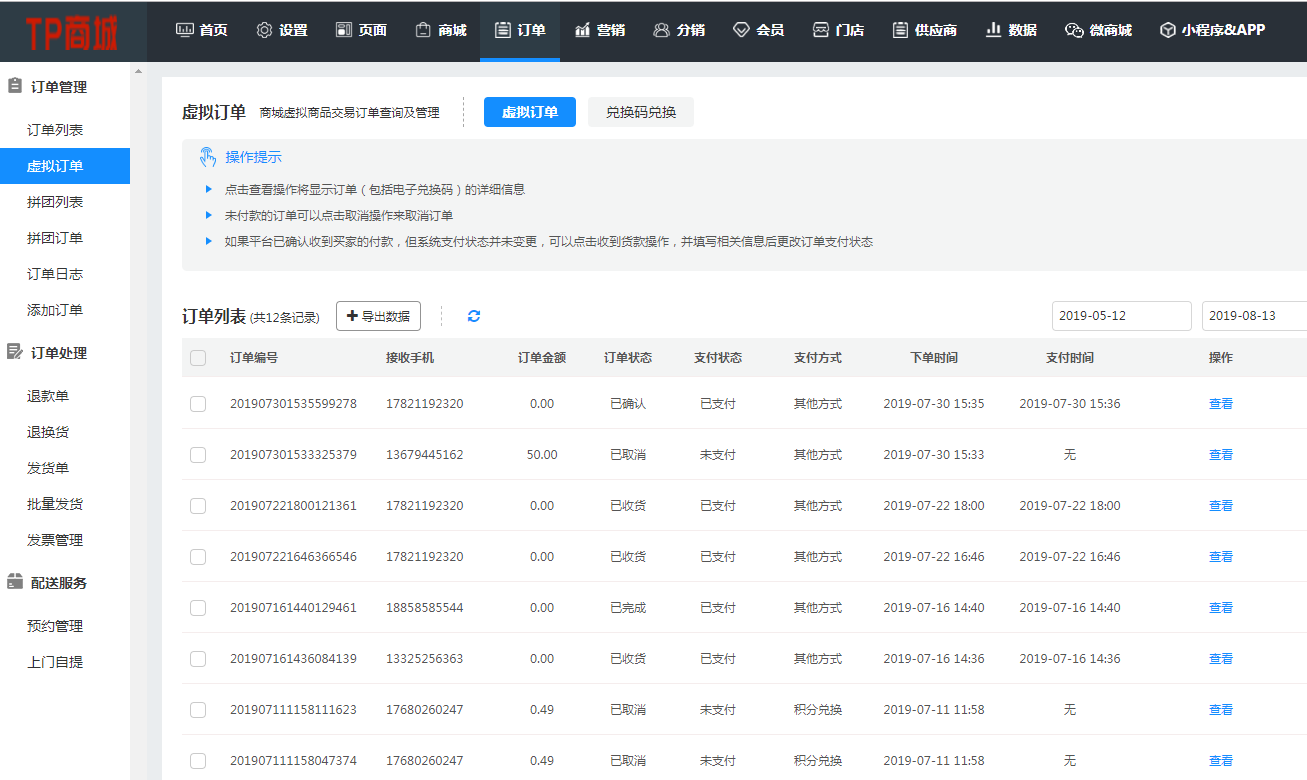View details of order 201907301533325379
The image size is (1307, 780).
pyautogui.click(x=1220, y=455)
